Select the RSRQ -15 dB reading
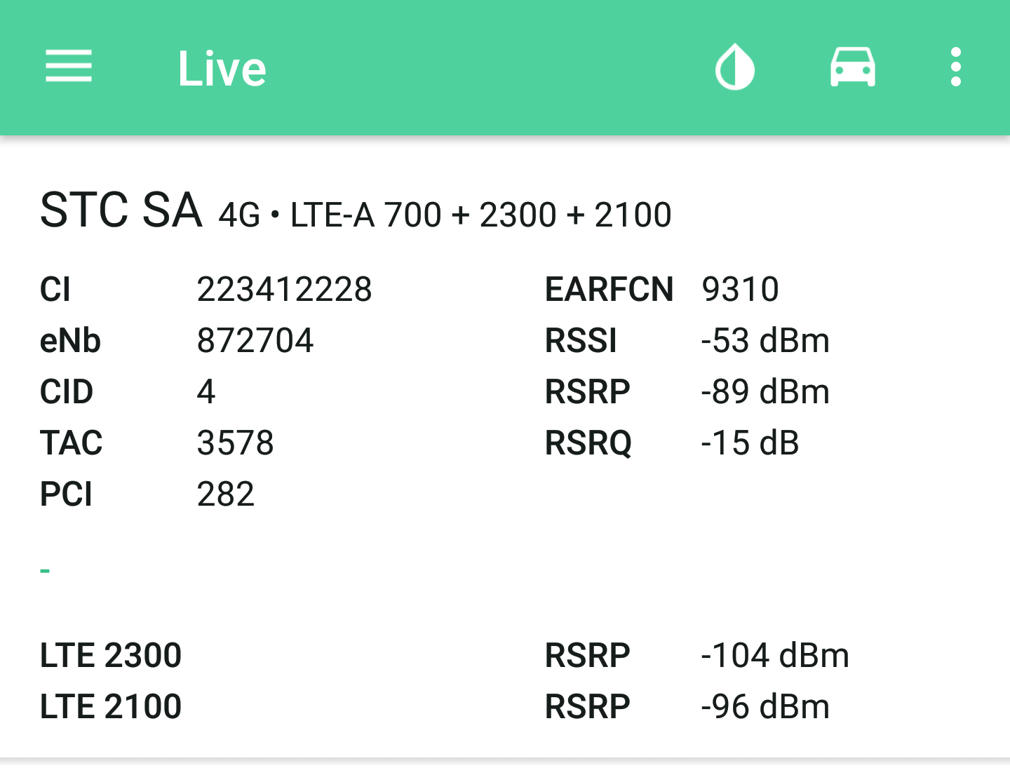 pyautogui.click(x=750, y=443)
